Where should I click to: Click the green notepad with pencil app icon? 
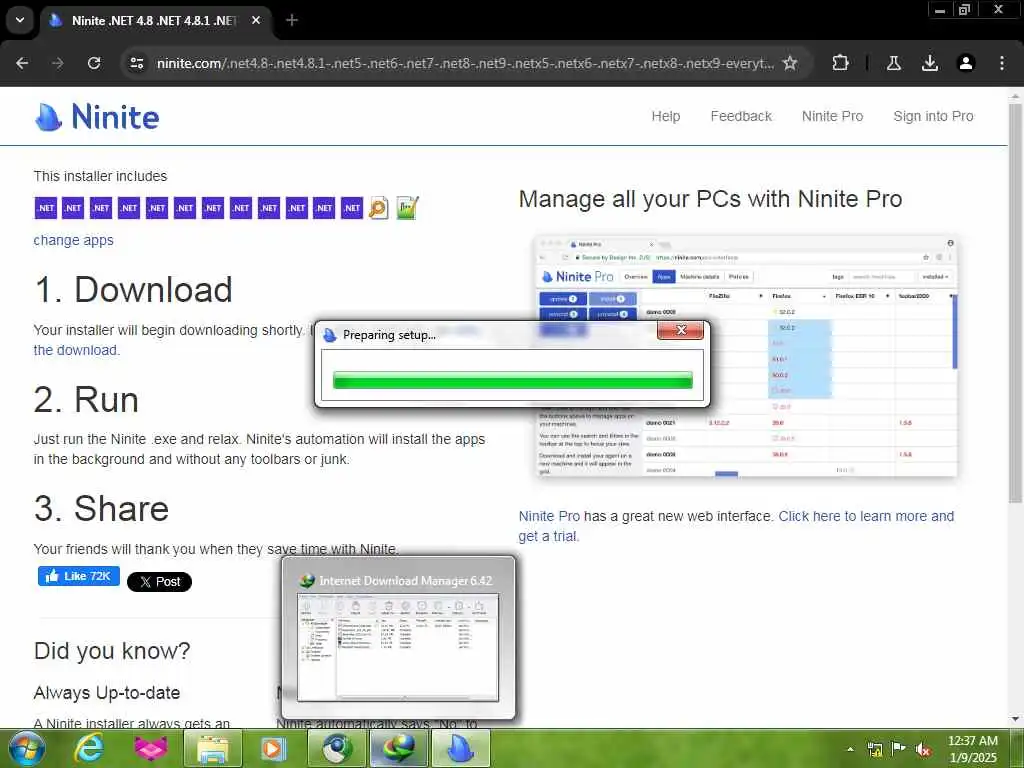(407, 208)
